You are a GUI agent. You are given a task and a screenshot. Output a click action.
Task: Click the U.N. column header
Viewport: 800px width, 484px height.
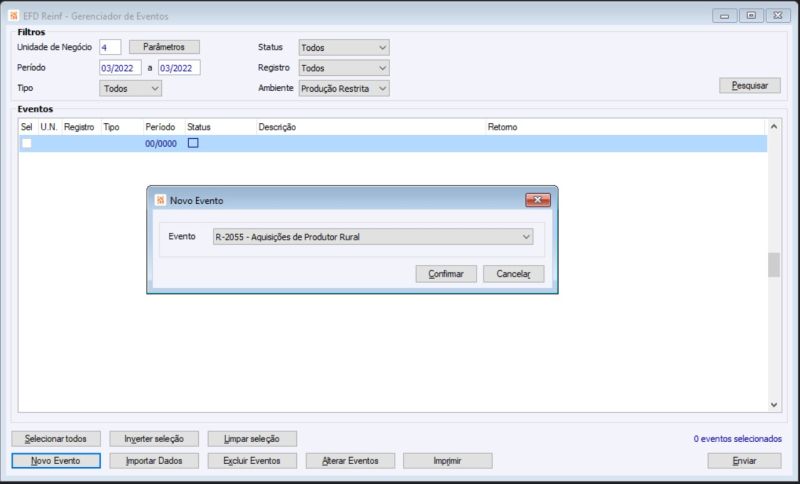point(49,127)
